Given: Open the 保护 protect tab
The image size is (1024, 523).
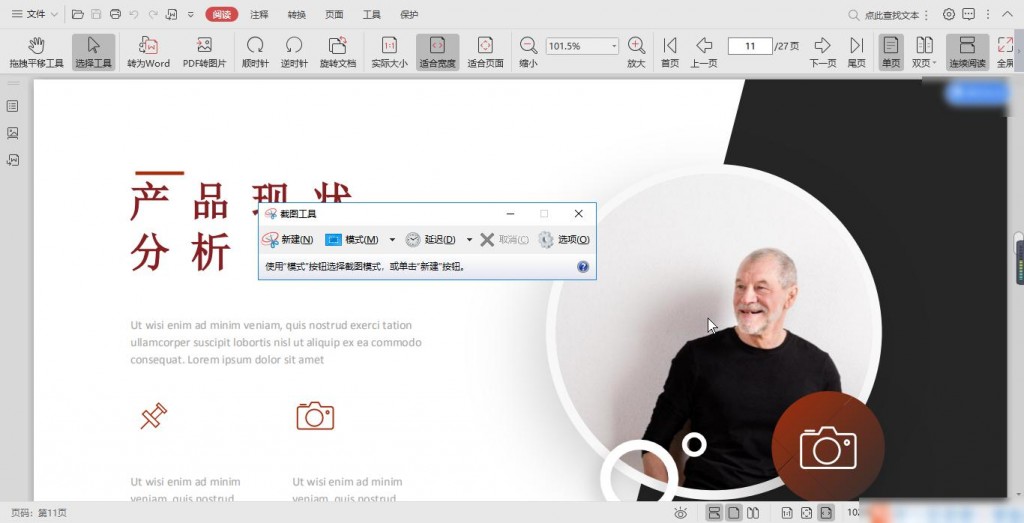Looking at the screenshot, I should click(x=409, y=14).
